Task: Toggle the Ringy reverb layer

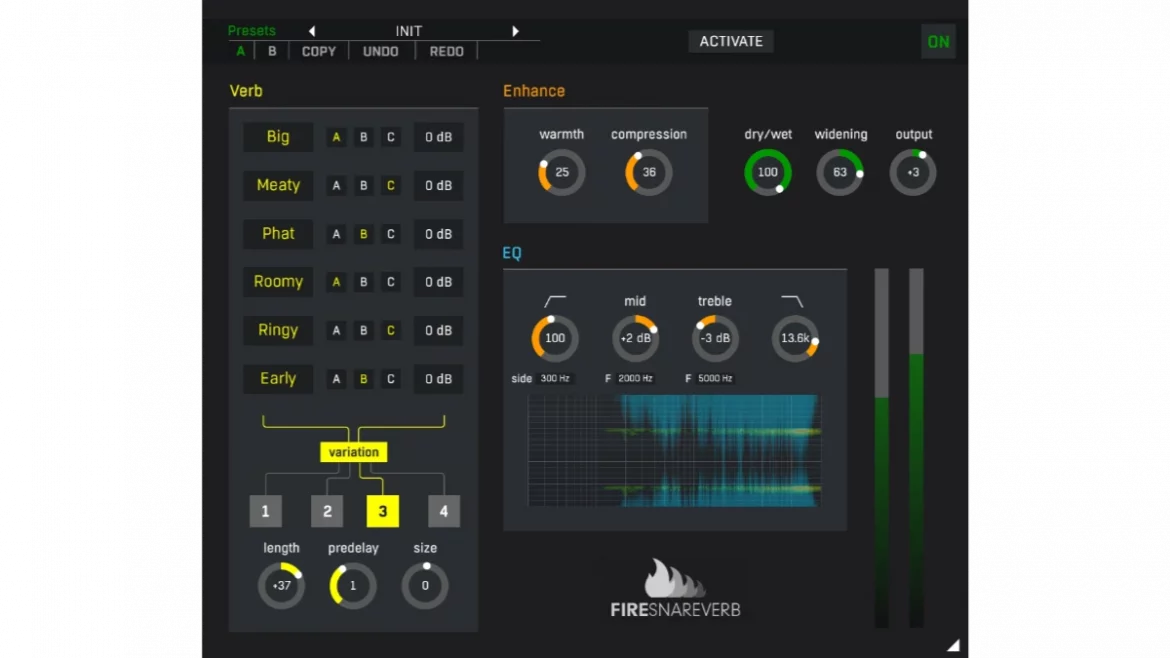Action: (278, 330)
